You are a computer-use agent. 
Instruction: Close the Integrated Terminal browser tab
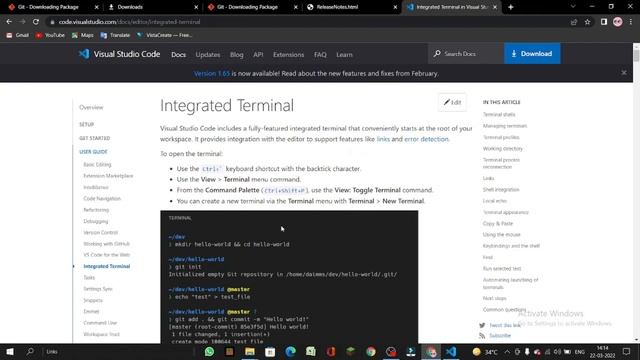coord(495,7)
